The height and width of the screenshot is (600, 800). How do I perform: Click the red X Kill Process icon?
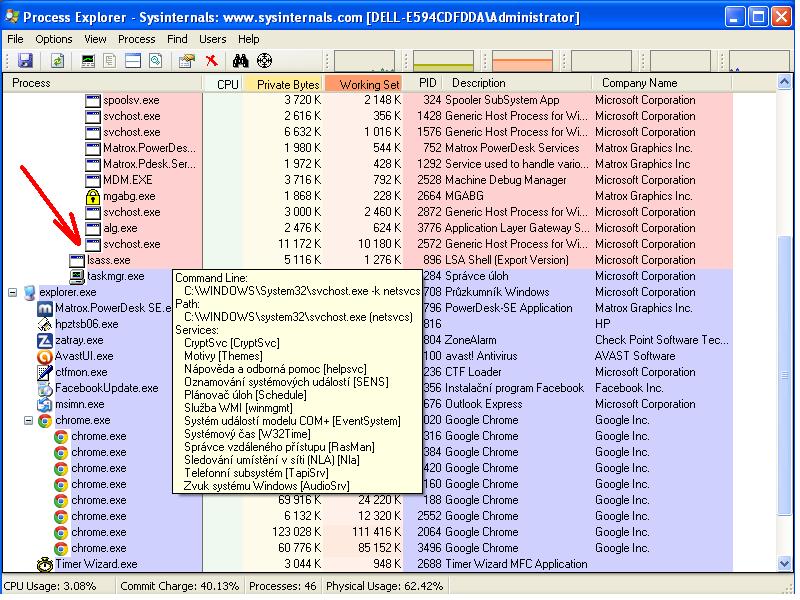point(211,61)
